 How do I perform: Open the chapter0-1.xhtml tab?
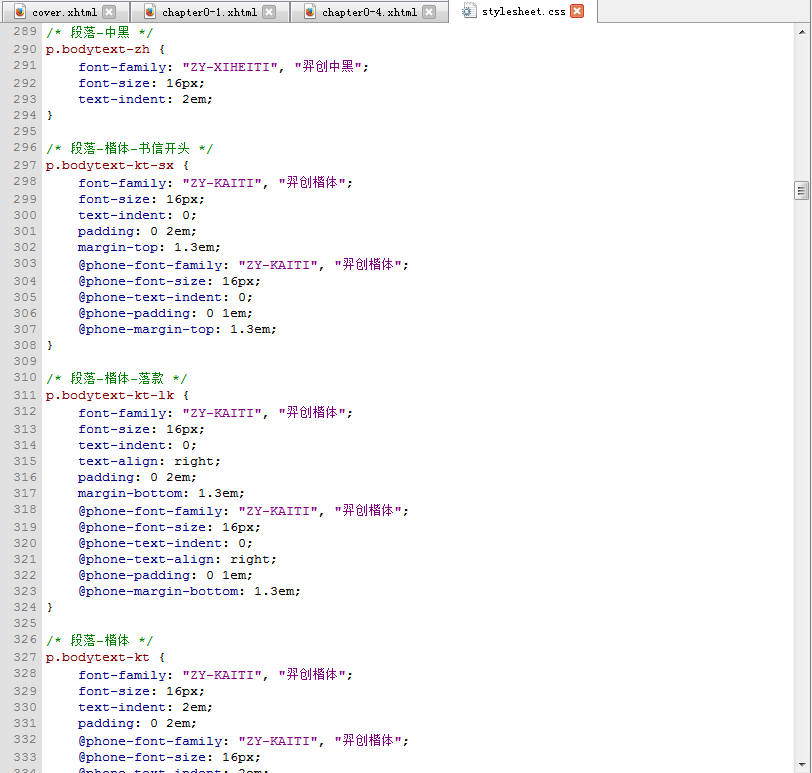pos(208,12)
